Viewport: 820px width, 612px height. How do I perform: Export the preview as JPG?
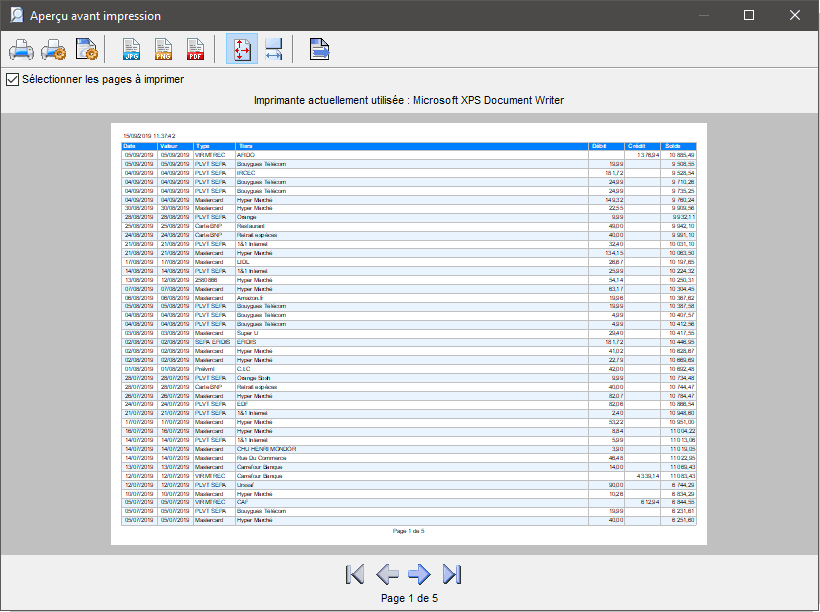[x=131, y=49]
